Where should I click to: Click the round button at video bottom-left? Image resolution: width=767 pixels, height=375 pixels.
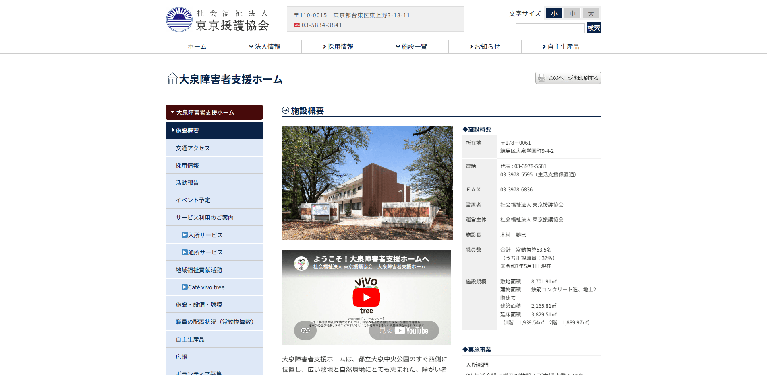click(305, 331)
